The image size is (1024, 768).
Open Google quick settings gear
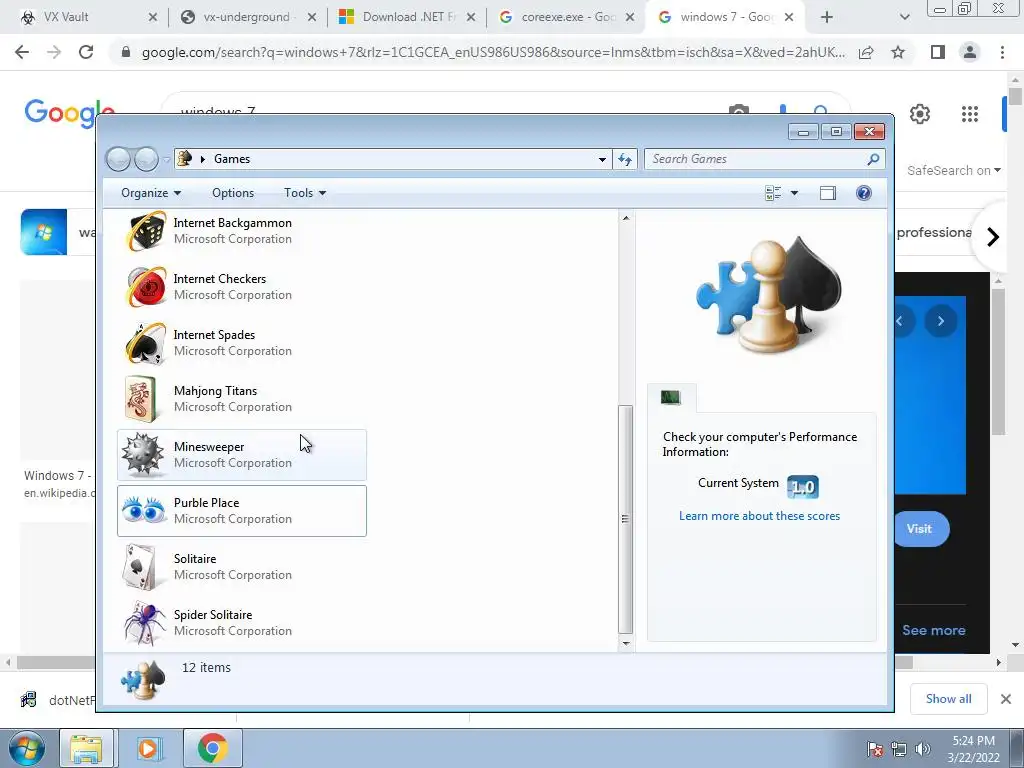point(920,114)
